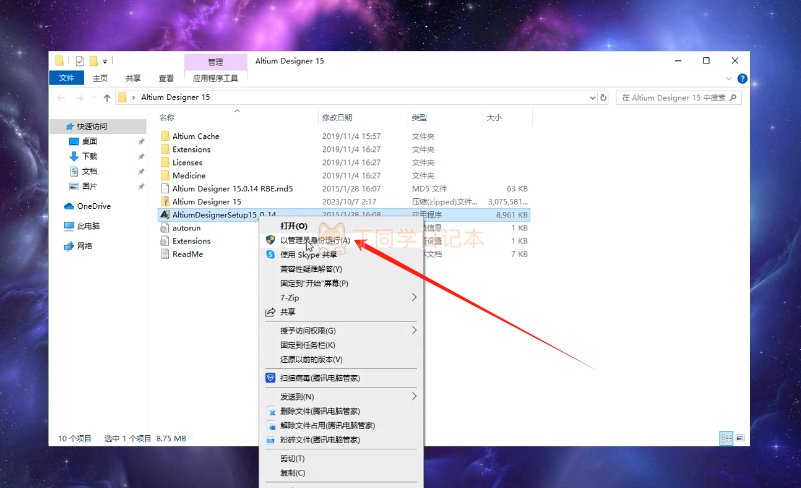
Task: Select the Altium Designer 15 zipped file
Action: [206, 202]
